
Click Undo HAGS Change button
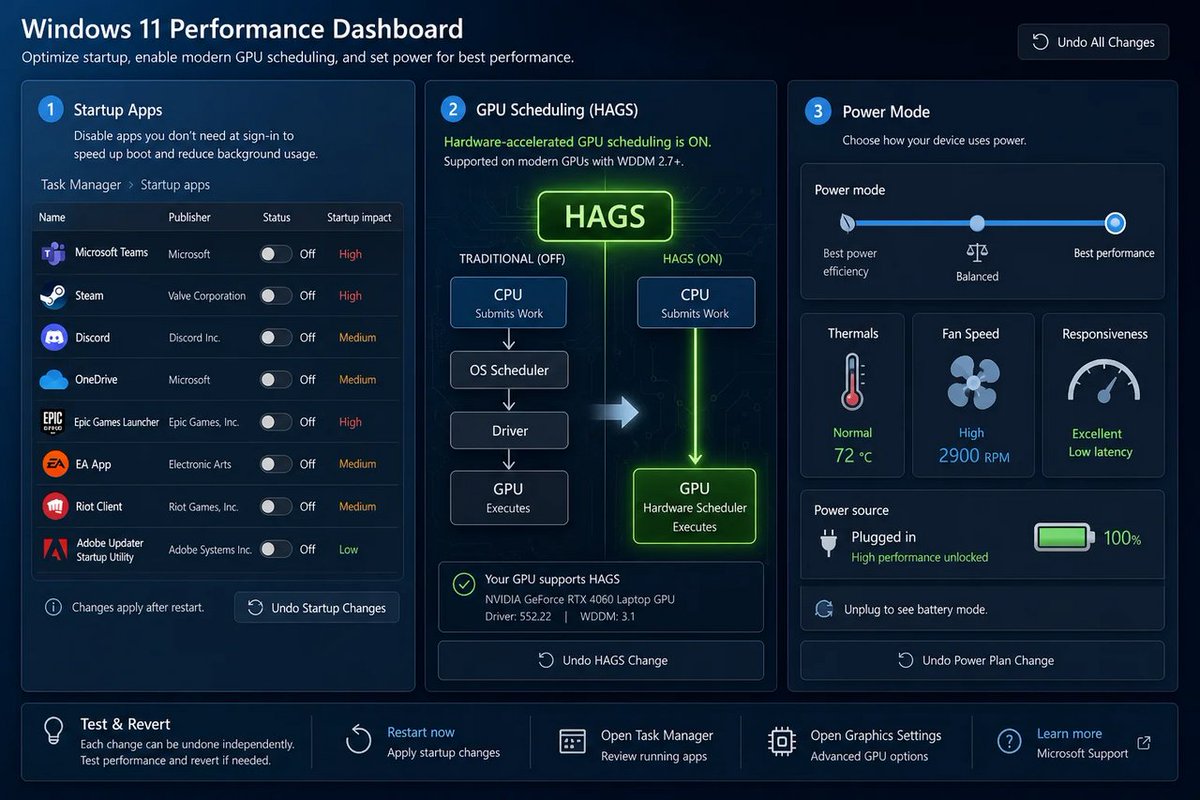click(x=601, y=660)
